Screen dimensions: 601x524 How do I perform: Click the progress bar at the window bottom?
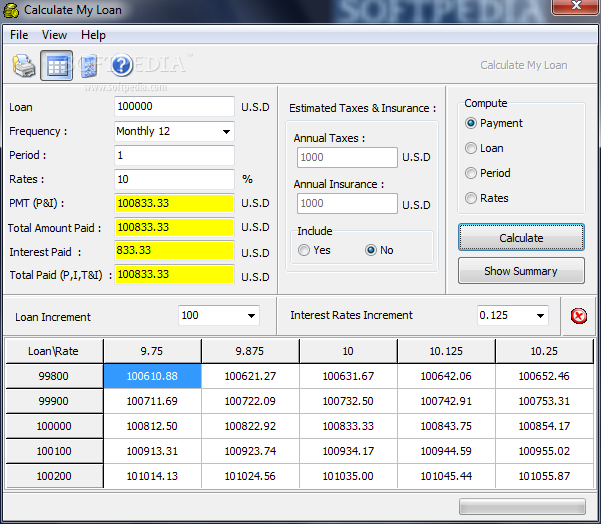click(x=522, y=507)
